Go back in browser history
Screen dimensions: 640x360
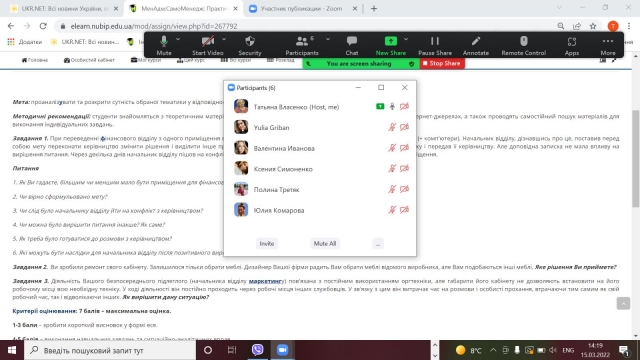coord(11,26)
